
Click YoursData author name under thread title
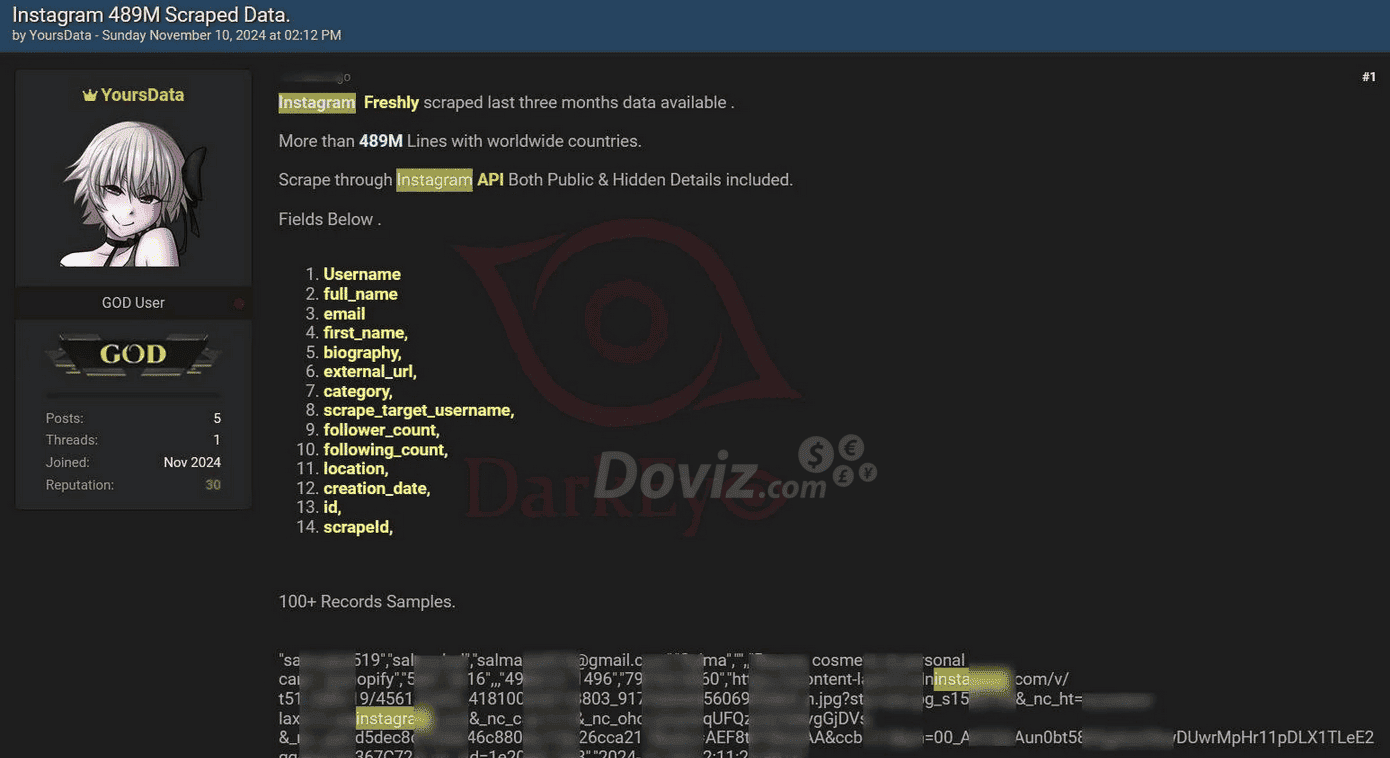60,35
